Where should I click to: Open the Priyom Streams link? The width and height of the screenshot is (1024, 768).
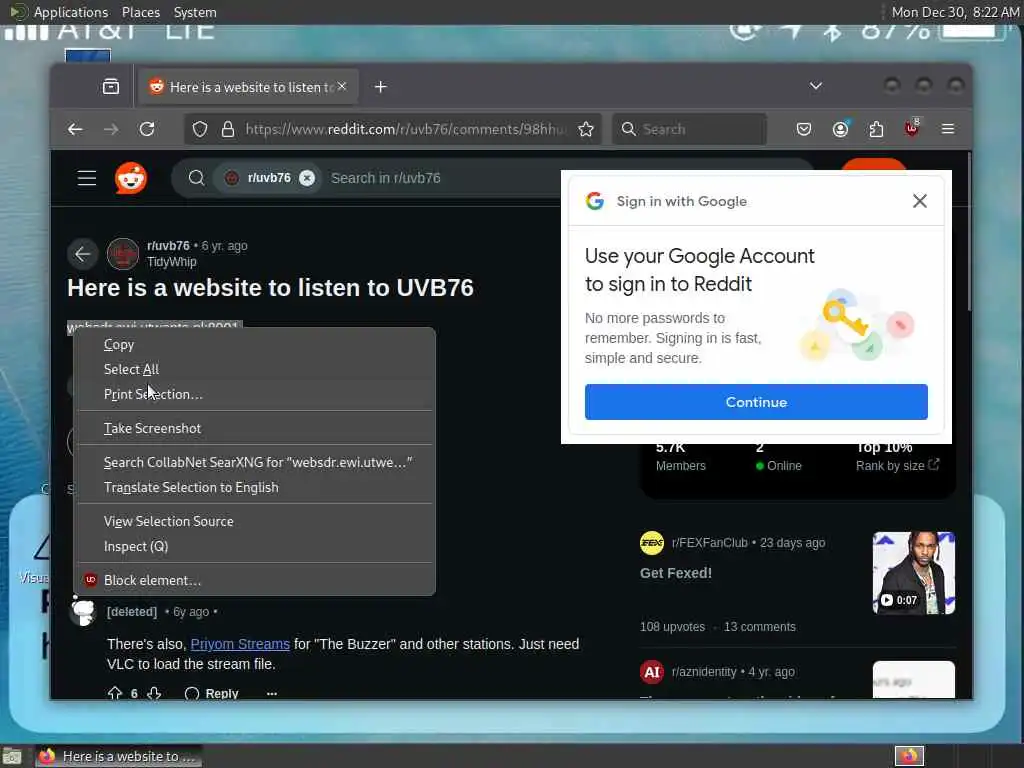(x=240, y=644)
